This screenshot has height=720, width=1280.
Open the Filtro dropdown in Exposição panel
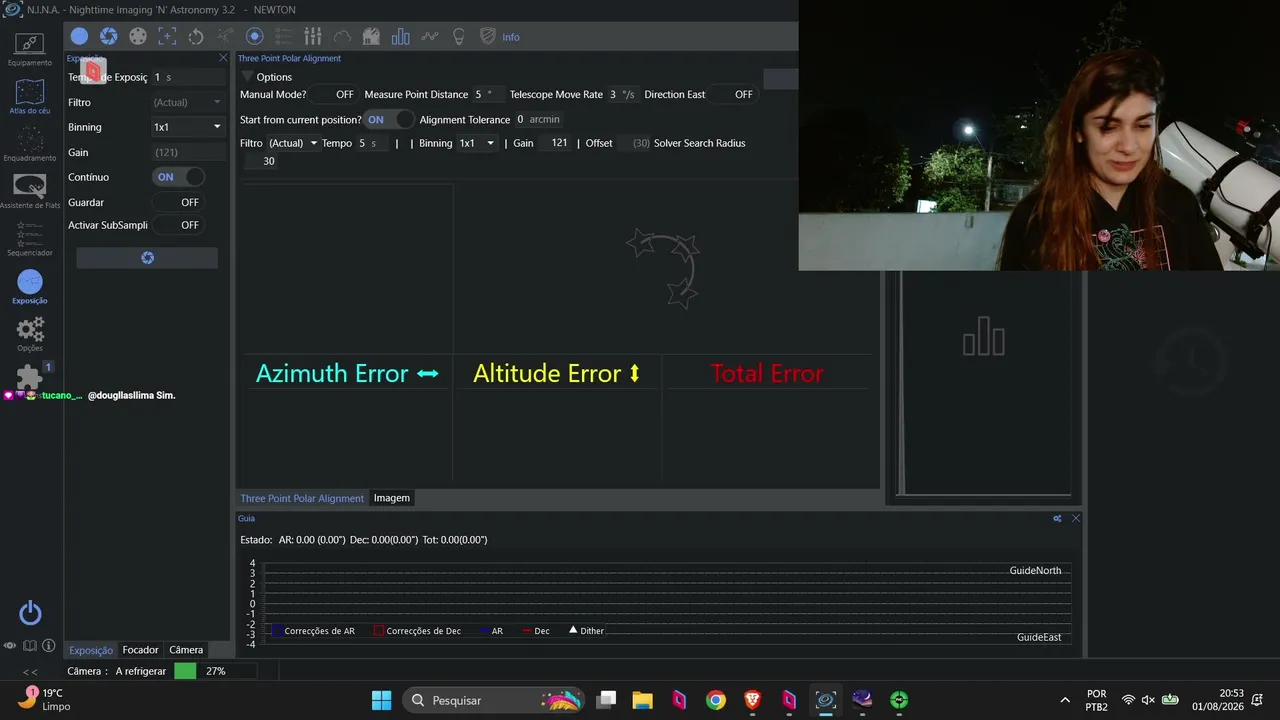187,102
